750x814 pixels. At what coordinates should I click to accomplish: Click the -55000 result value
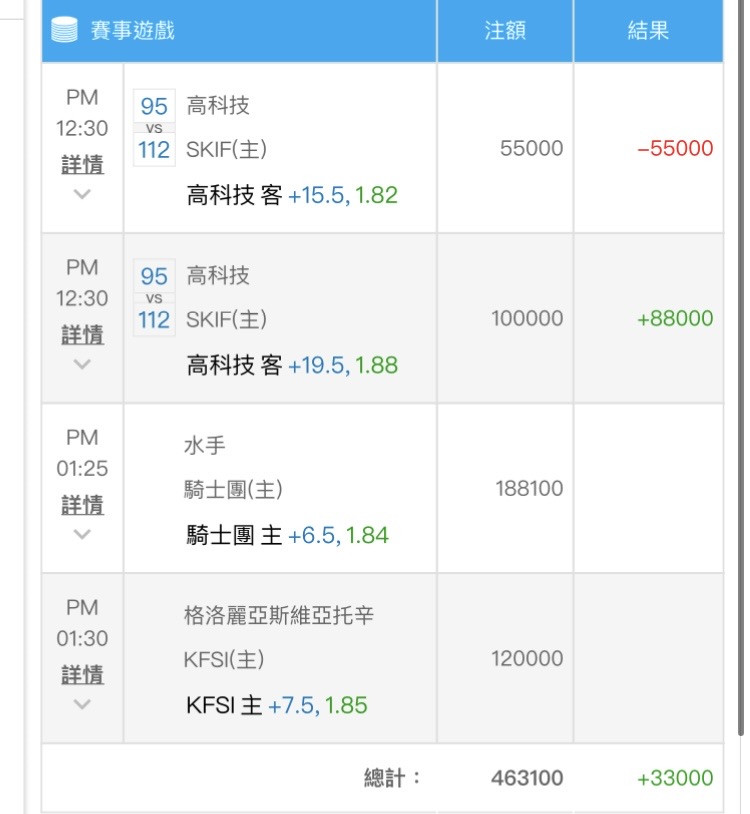[675, 148]
